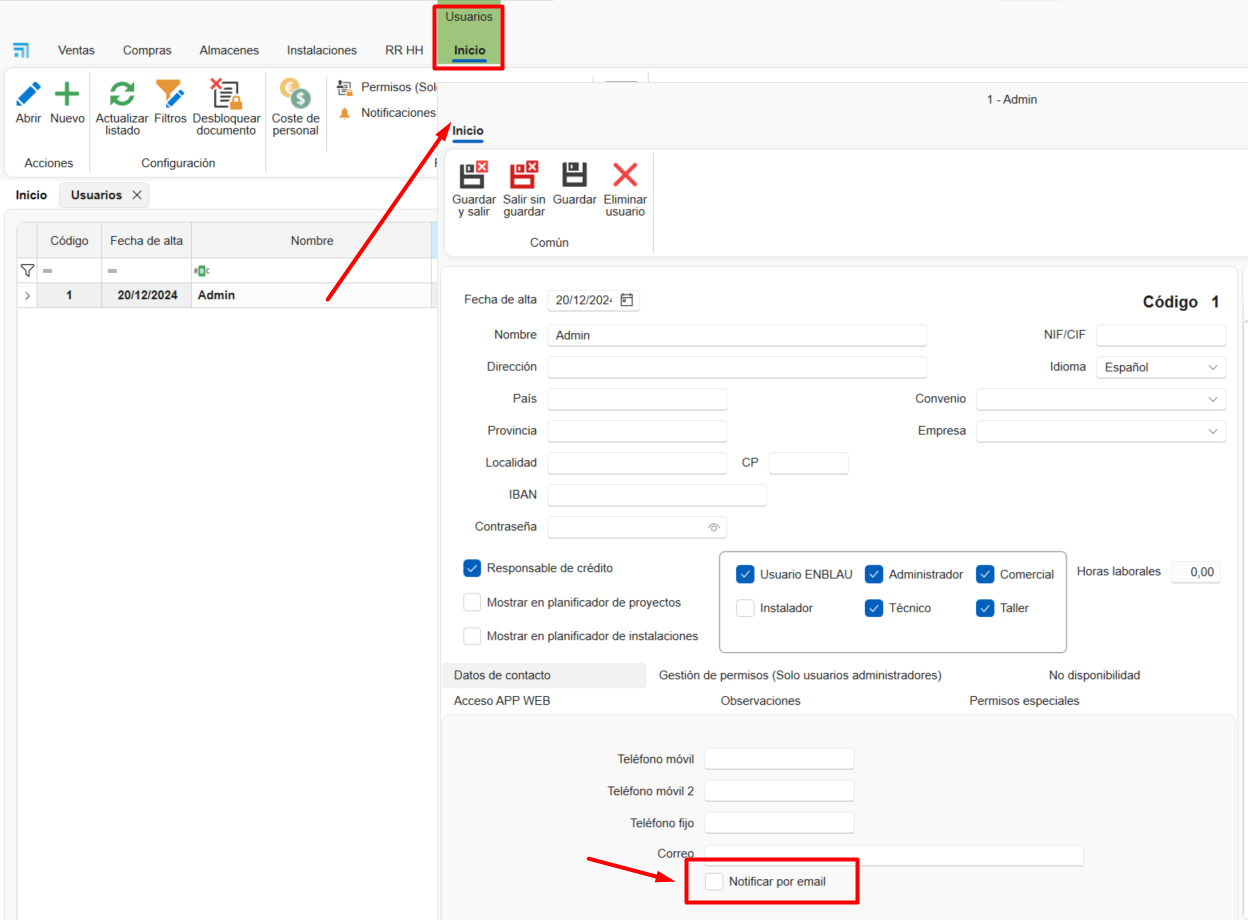
Task: Click Actualizar listado refresh icon
Action: 122,94
